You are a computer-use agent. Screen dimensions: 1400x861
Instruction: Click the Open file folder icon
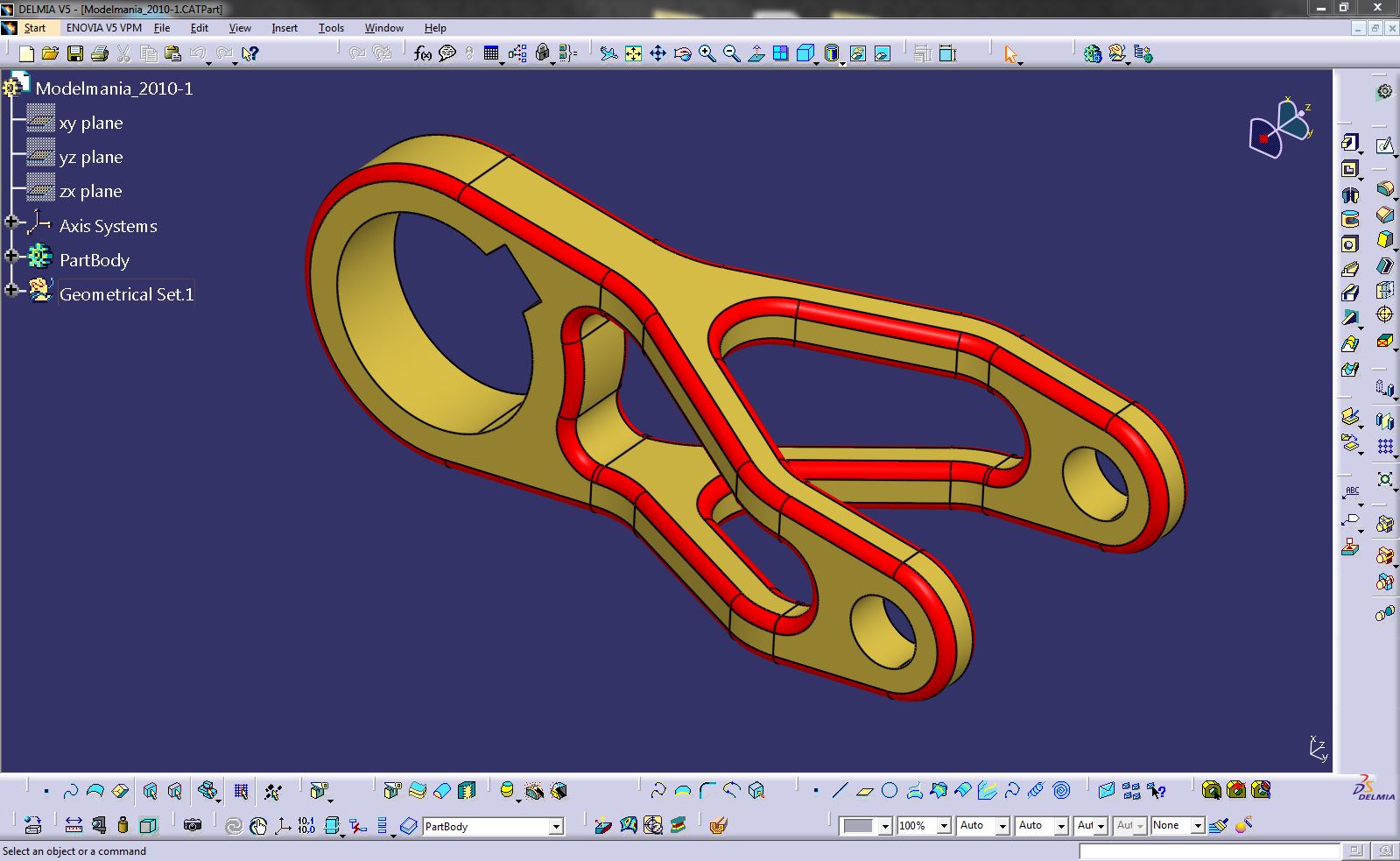51,53
